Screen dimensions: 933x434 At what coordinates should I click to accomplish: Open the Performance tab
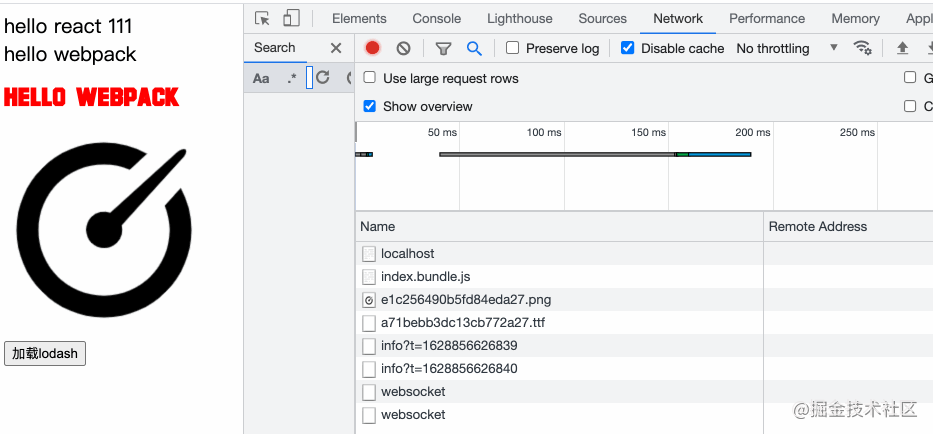(x=766, y=18)
